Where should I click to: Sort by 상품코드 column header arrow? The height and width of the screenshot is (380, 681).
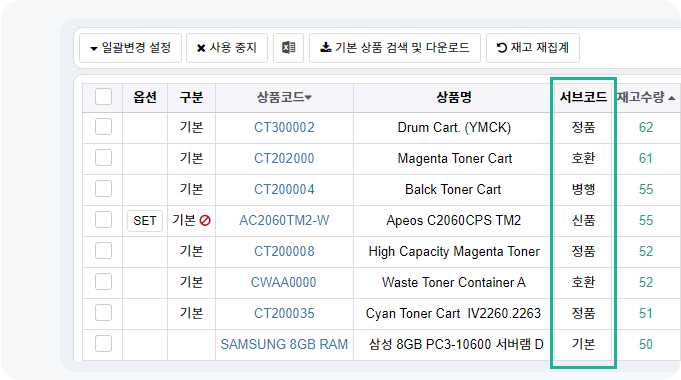pos(308,97)
